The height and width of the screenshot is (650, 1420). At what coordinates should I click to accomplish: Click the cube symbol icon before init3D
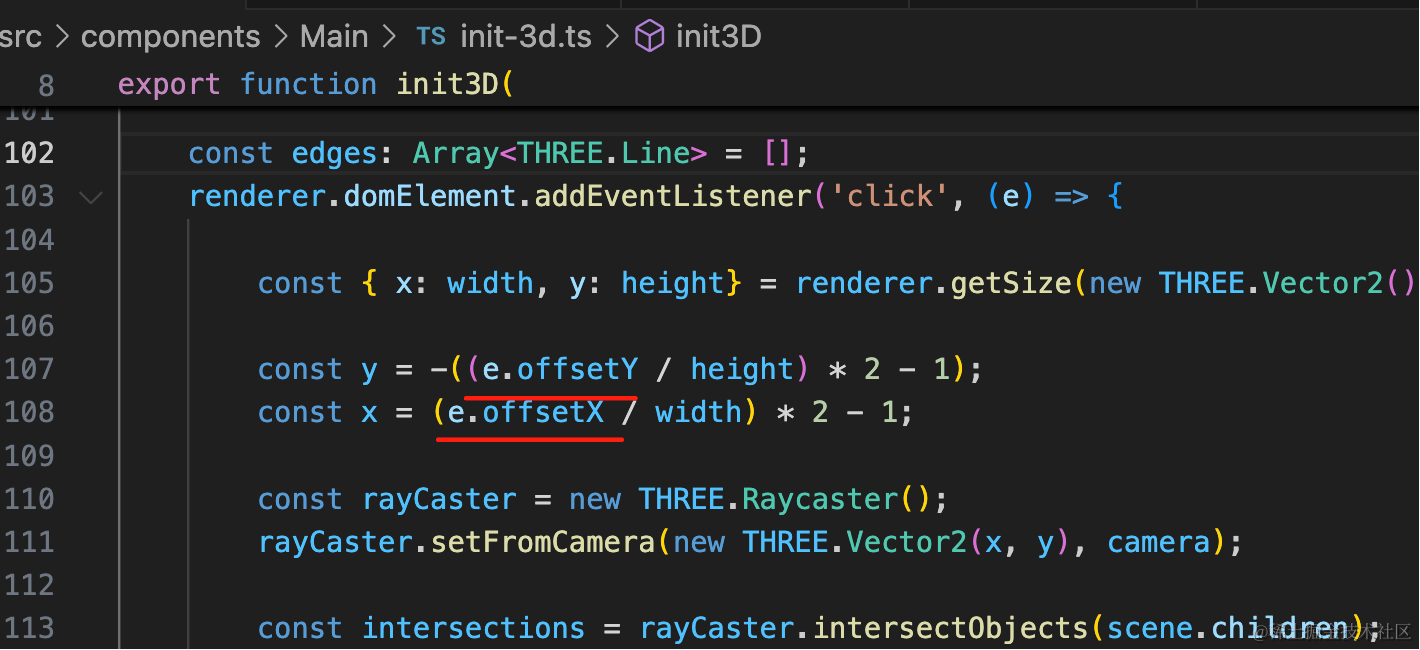coord(650,37)
